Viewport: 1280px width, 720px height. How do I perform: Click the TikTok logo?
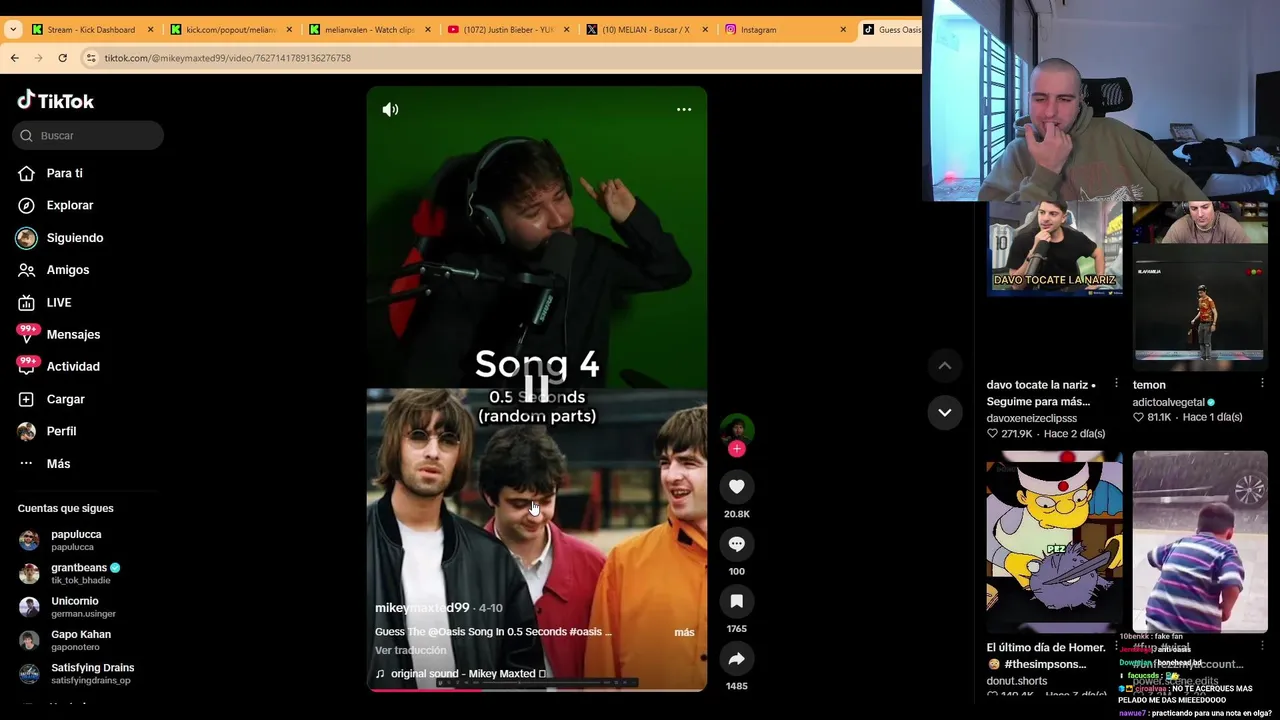pyautogui.click(x=56, y=100)
